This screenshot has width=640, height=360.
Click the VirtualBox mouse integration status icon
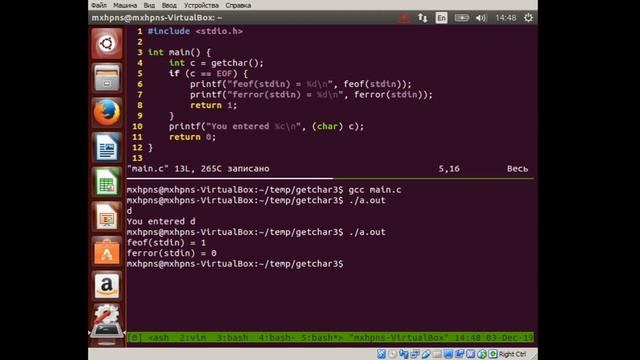(x=482, y=354)
